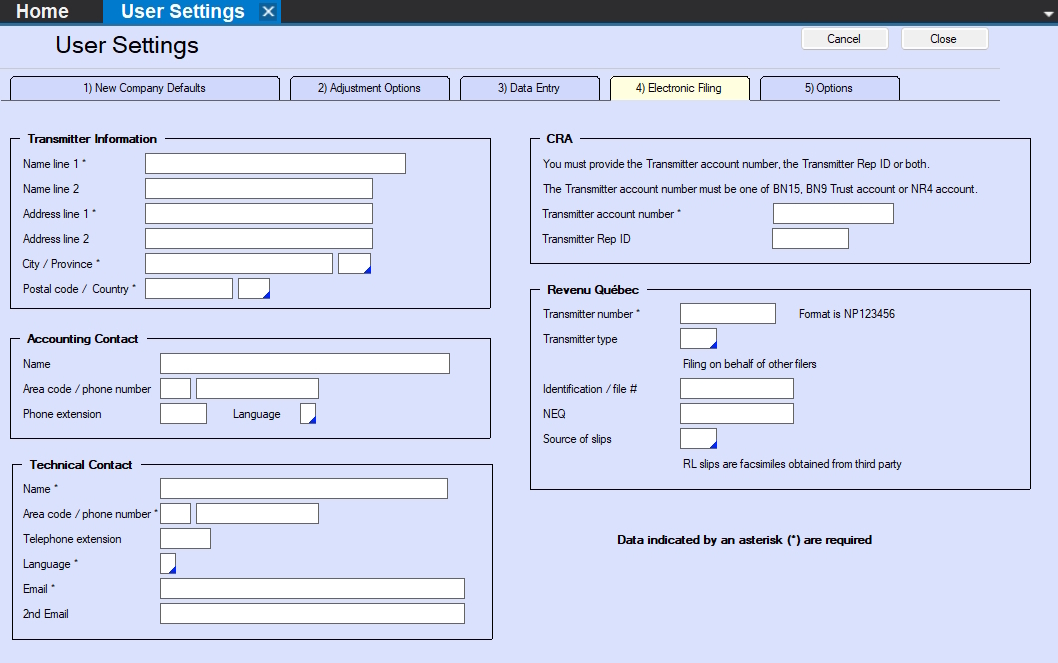The height and width of the screenshot is (663, 1058).
Task: Select the Revenu Québec Transmitter number field
Action: click(x=727, y=314)
